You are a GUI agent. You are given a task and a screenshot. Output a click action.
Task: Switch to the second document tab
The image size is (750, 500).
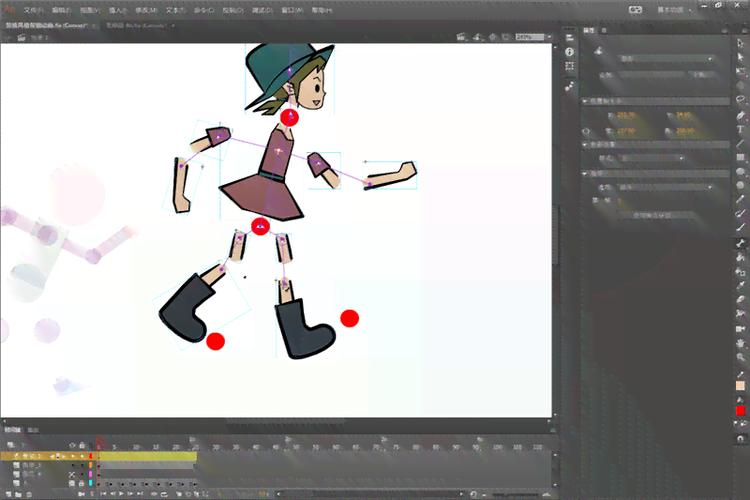[x=137, y=25]
